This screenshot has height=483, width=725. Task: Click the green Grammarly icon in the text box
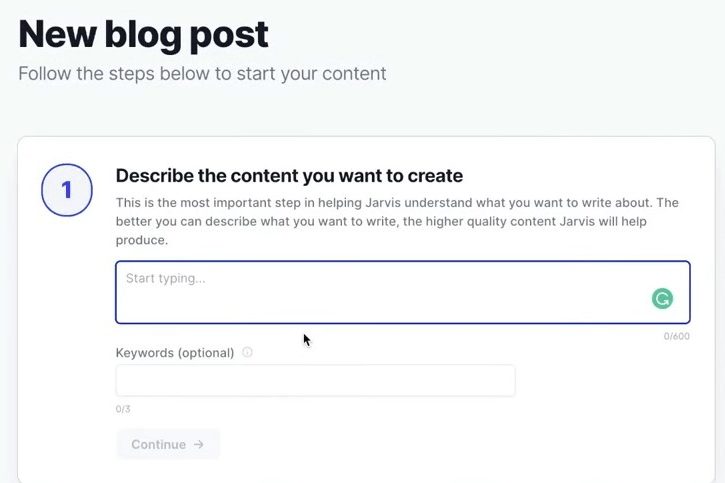pyautogui.click(x=662, y=298)
